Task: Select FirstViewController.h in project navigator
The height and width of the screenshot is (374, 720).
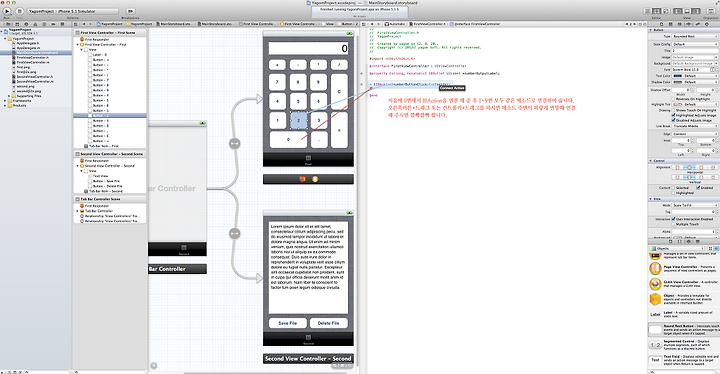Action: 32,57
